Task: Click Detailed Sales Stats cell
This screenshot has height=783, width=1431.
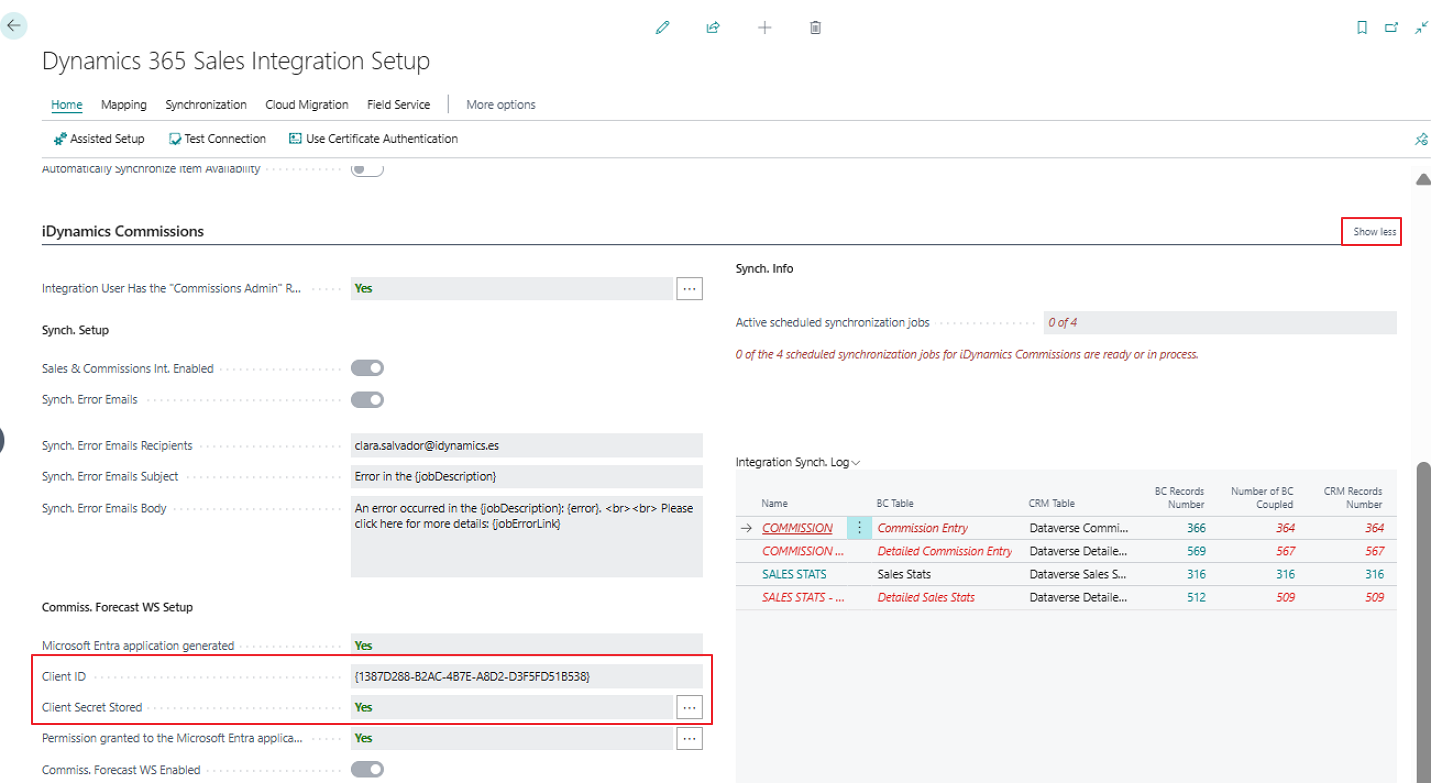Action: coord(926,597)
